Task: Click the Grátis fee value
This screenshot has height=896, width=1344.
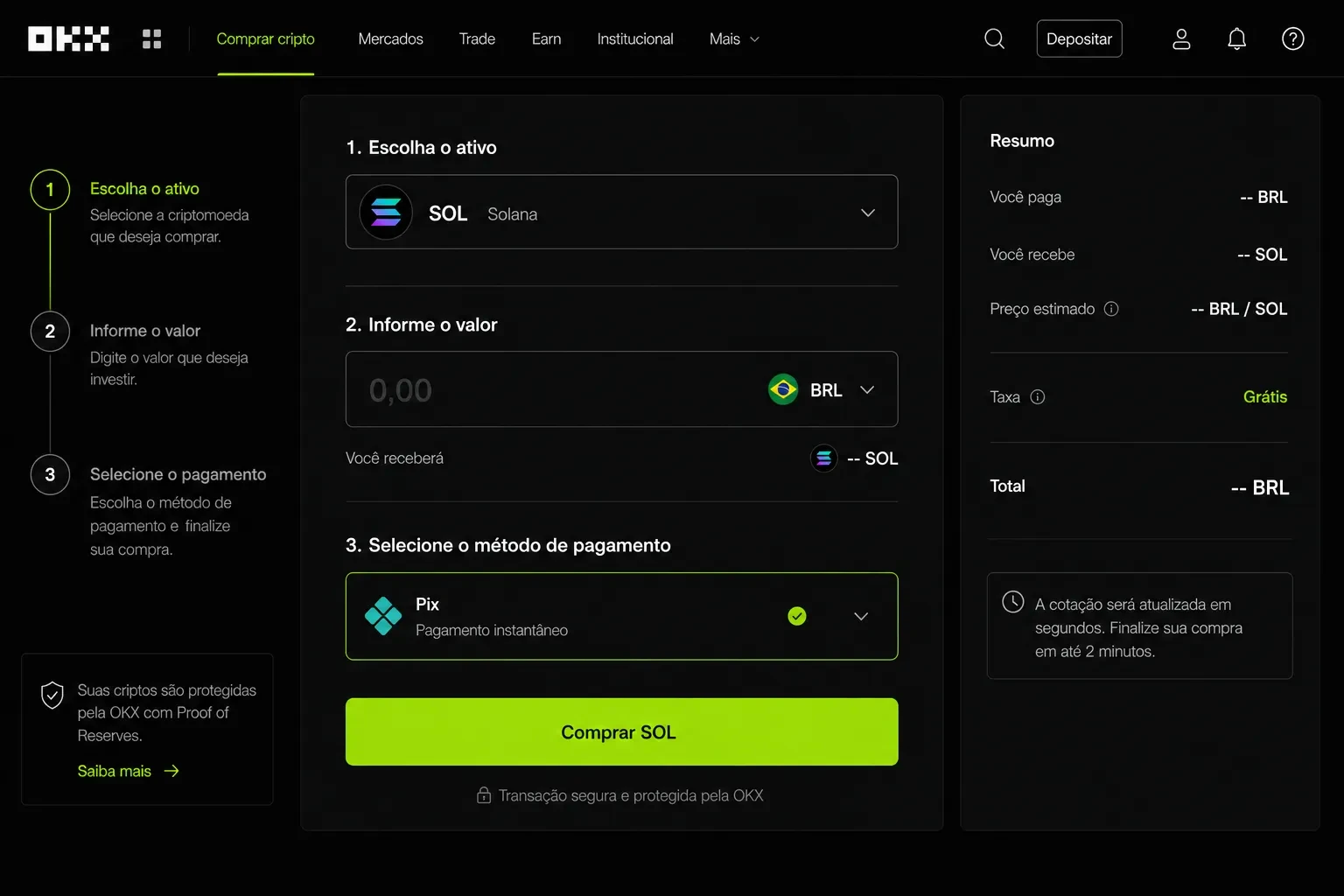Action: pyautogui.click(x=1265, y=397)
